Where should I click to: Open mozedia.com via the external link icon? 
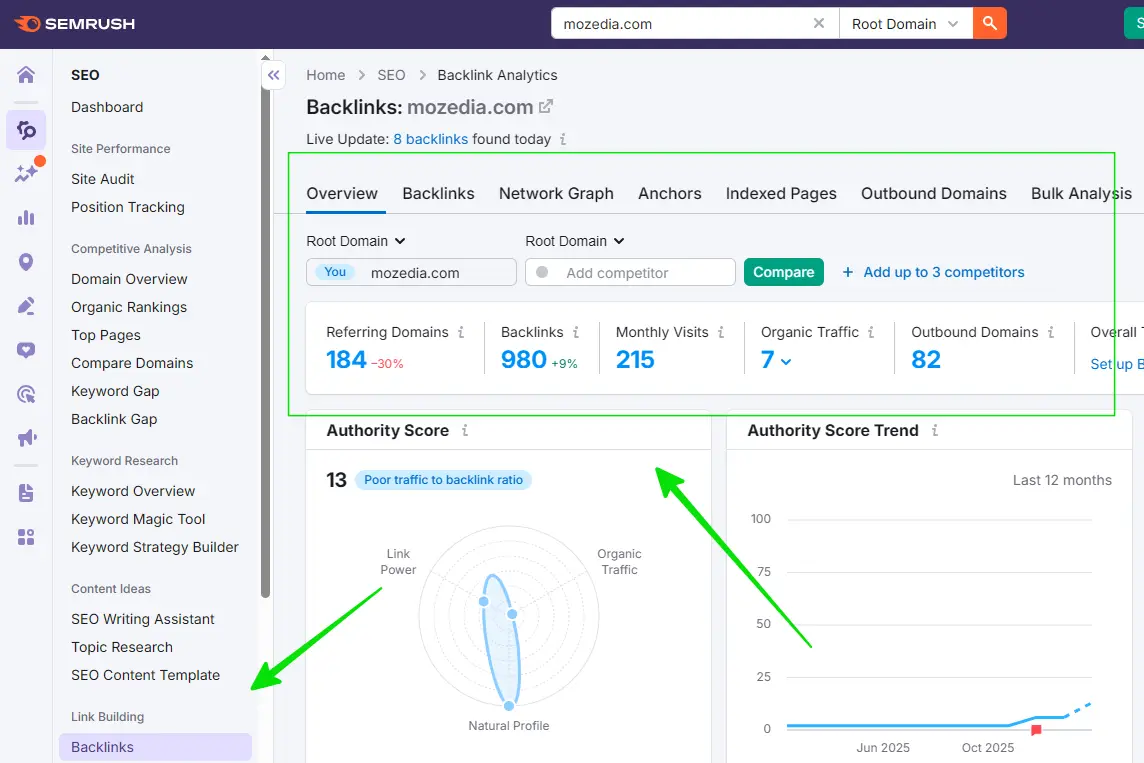543,106
